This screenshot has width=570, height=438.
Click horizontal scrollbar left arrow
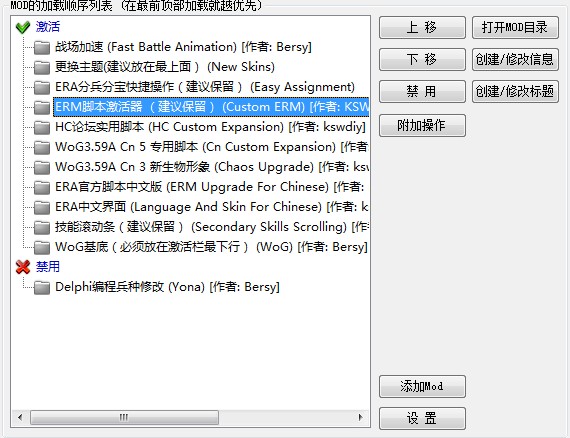click(x=20, y=417)
